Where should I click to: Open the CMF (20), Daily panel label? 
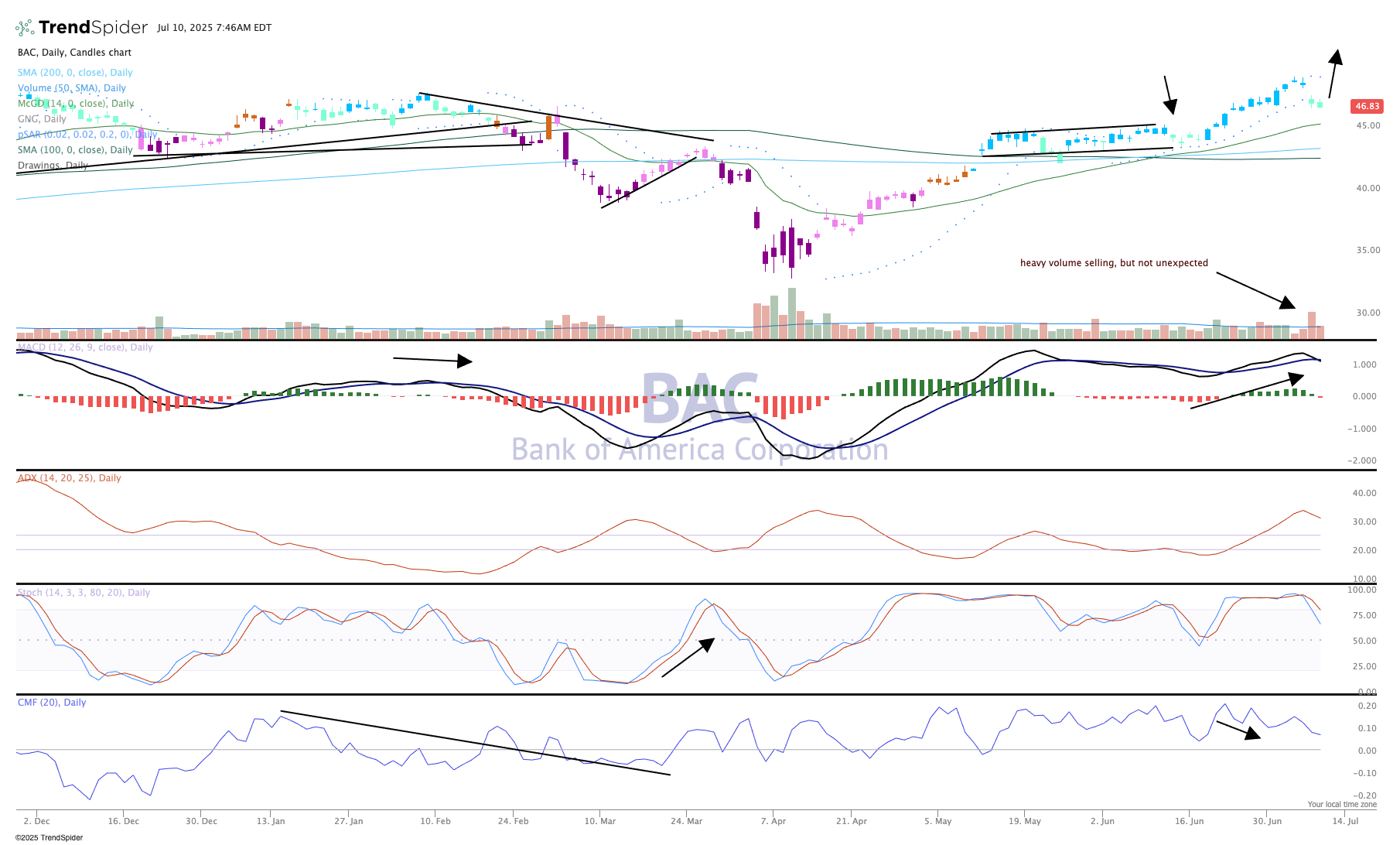(x=52, y=703)
